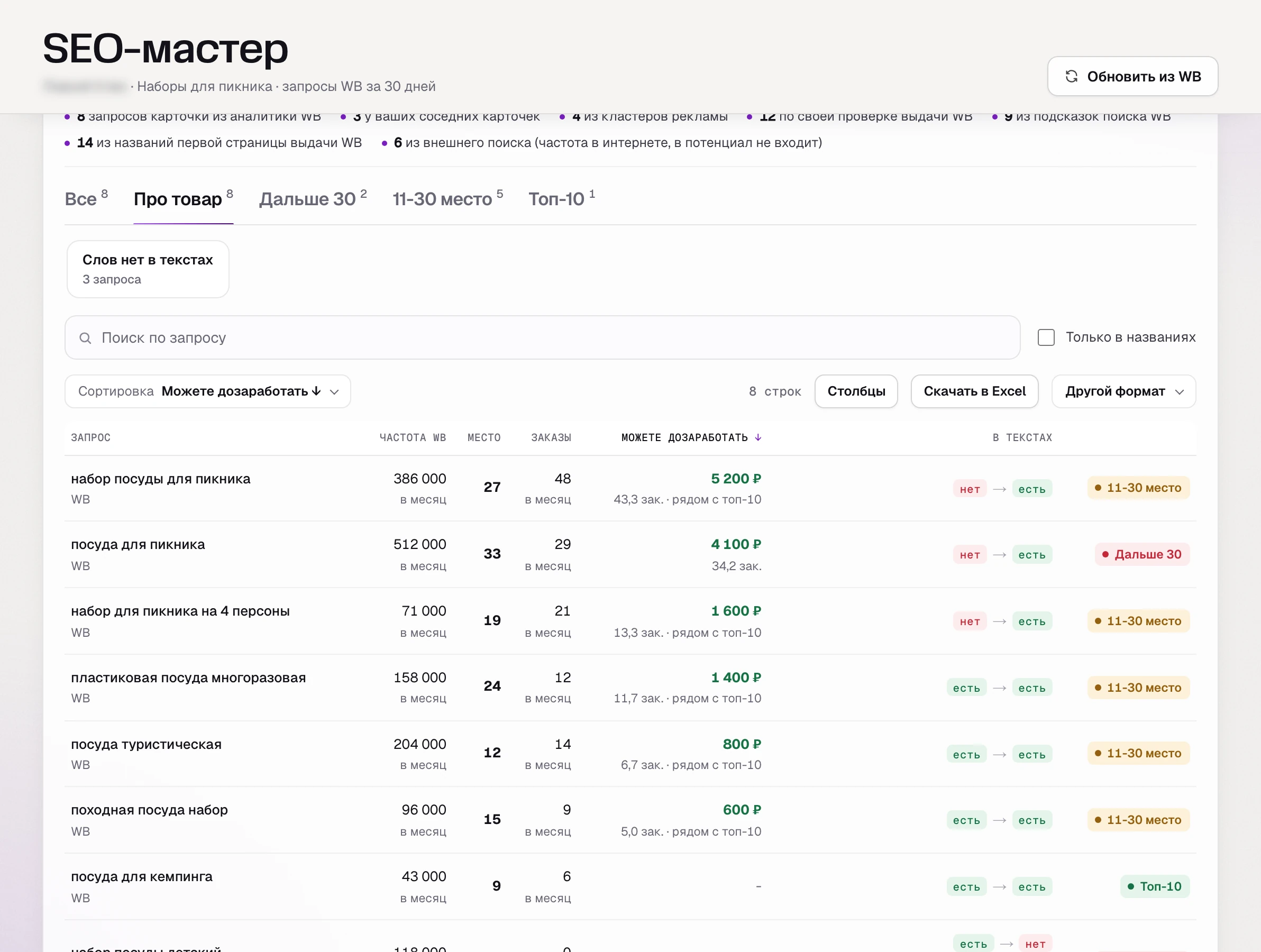Click query посуда для пикника

[138, 544]
